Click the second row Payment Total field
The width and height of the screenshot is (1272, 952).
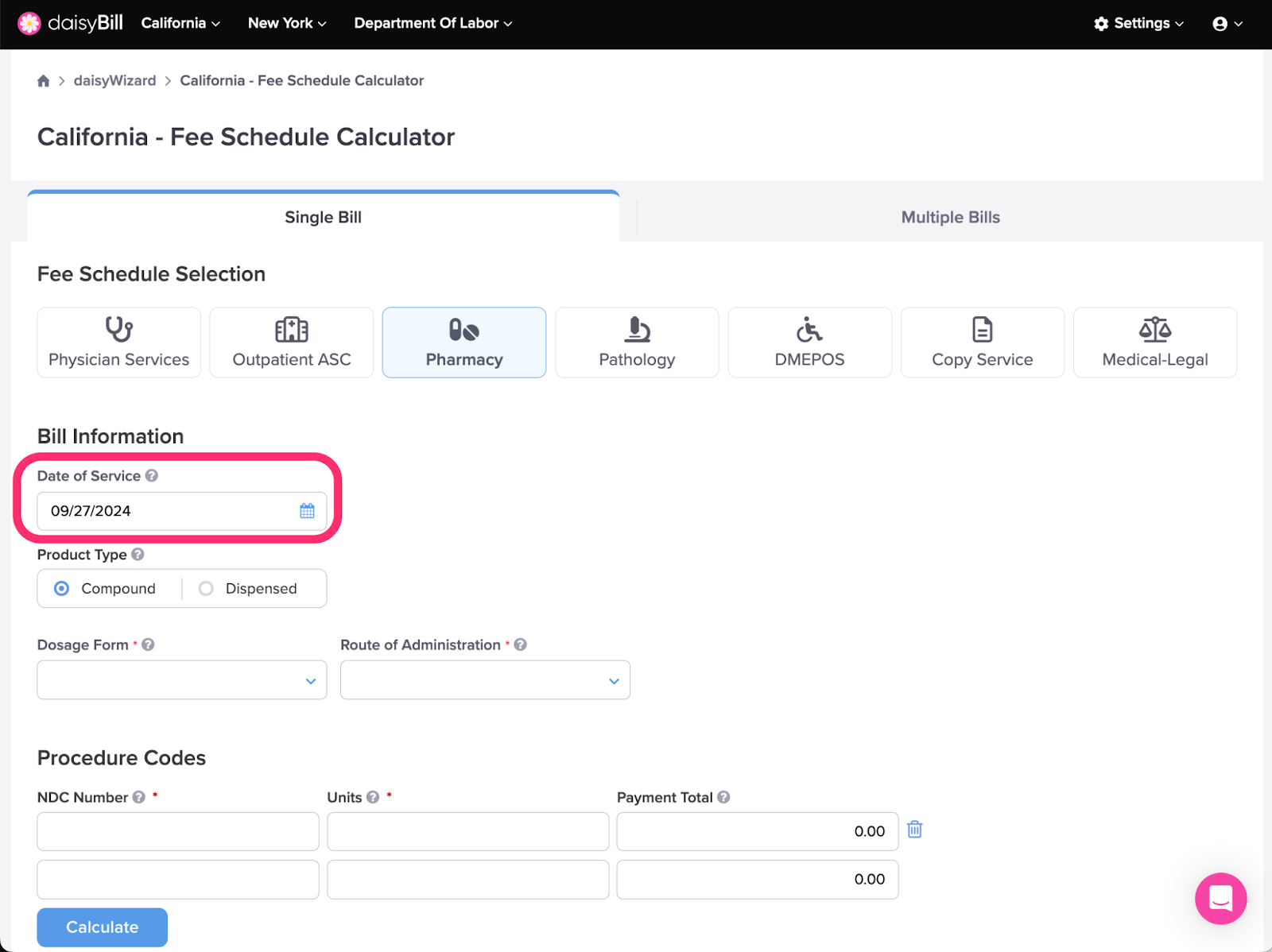pyautogui.click(x=758, y=880)
